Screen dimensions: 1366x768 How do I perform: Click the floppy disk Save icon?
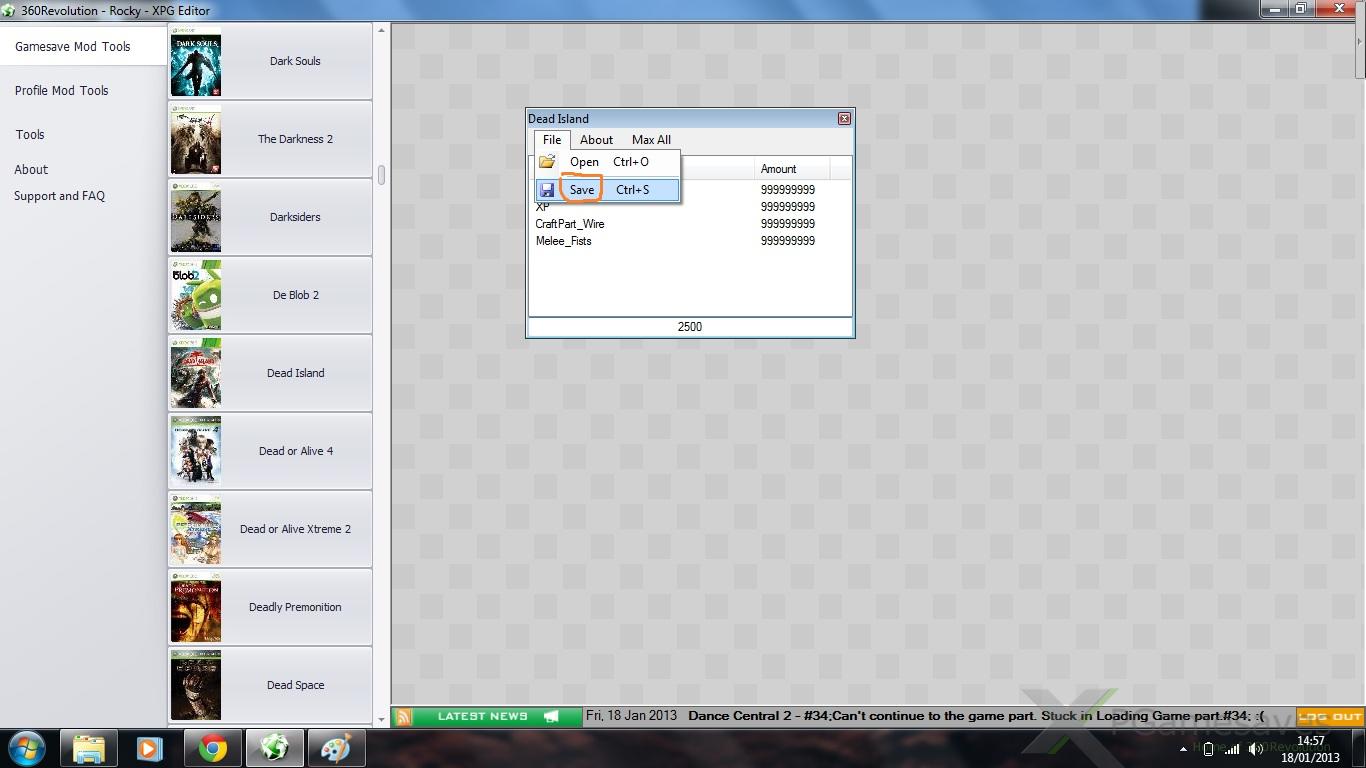547,190
